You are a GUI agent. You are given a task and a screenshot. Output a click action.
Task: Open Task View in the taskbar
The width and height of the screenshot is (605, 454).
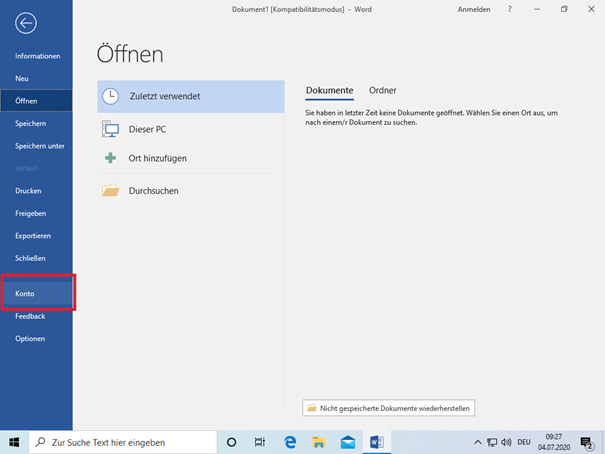pyautogui.click(x=259, y=442)
